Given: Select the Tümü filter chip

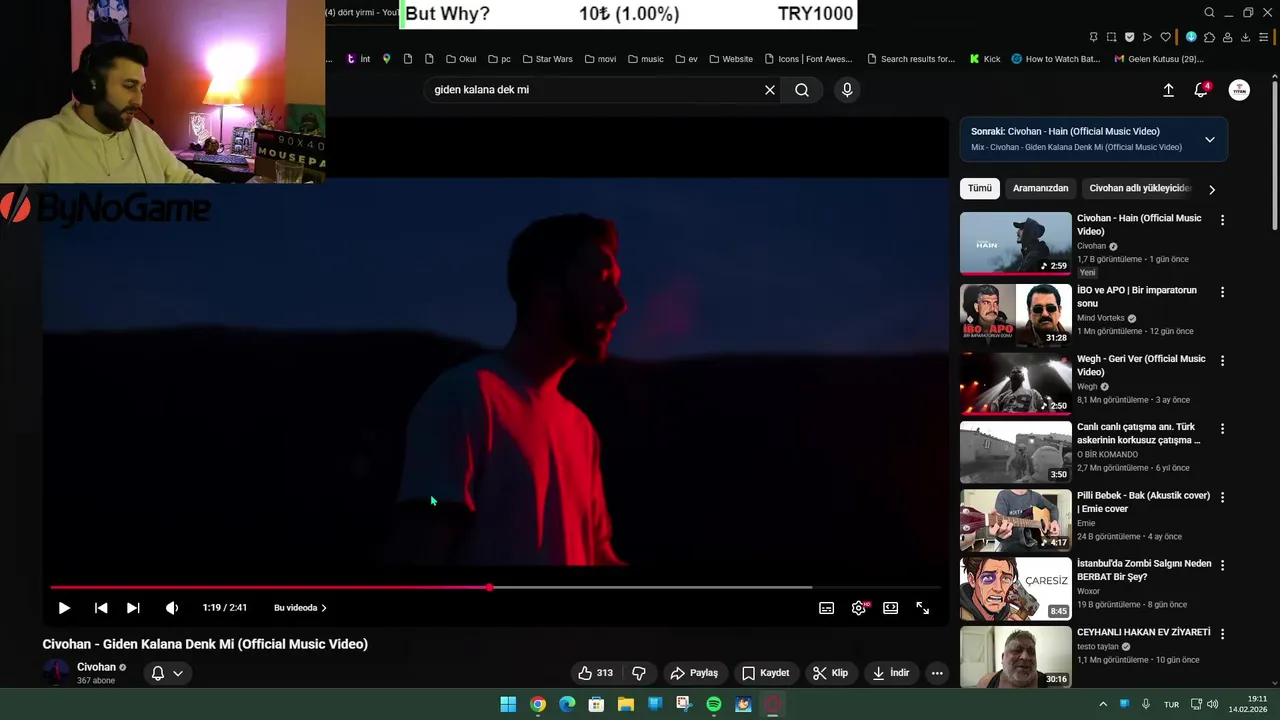Looking at the screenshot, I should [x=980, y=188].
